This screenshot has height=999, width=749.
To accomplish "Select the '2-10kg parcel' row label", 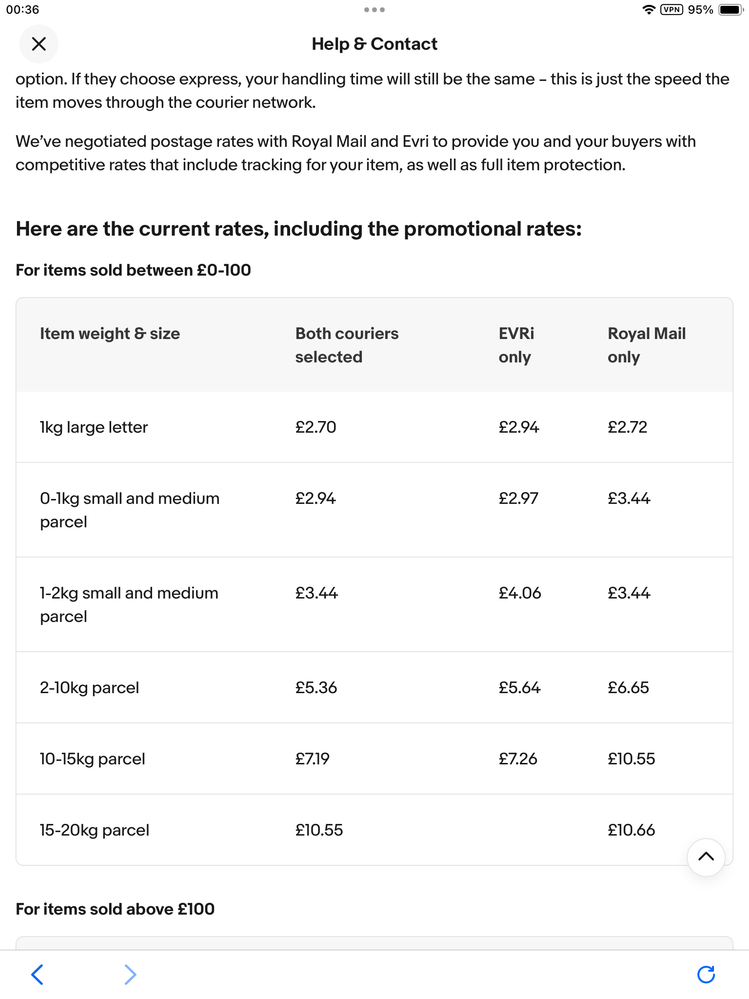I will (90, 688).
